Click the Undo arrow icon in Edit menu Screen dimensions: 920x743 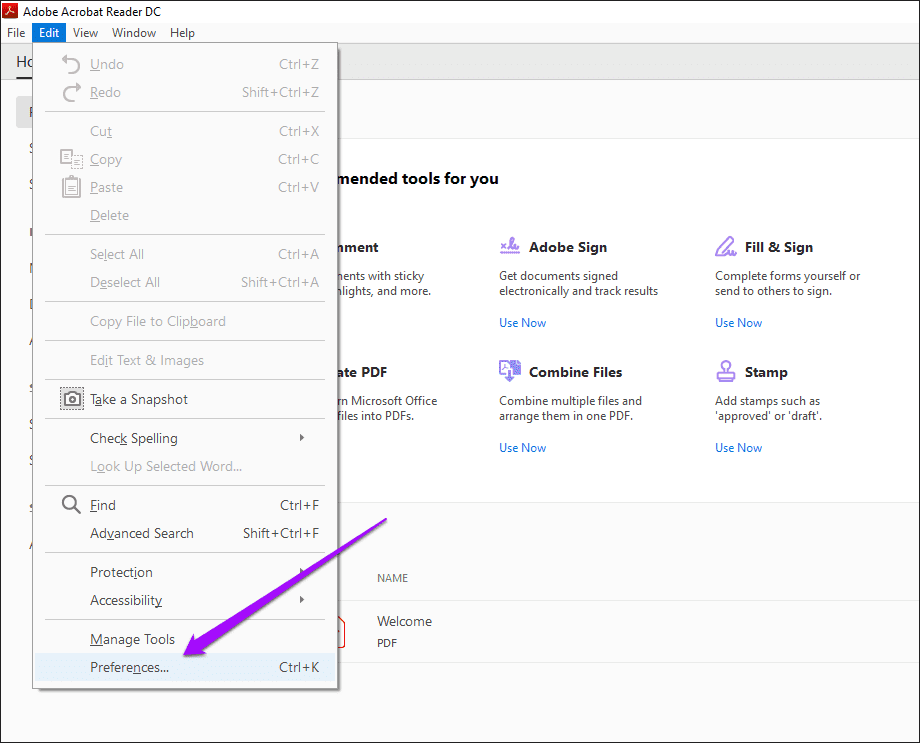(x=71, y=64)
